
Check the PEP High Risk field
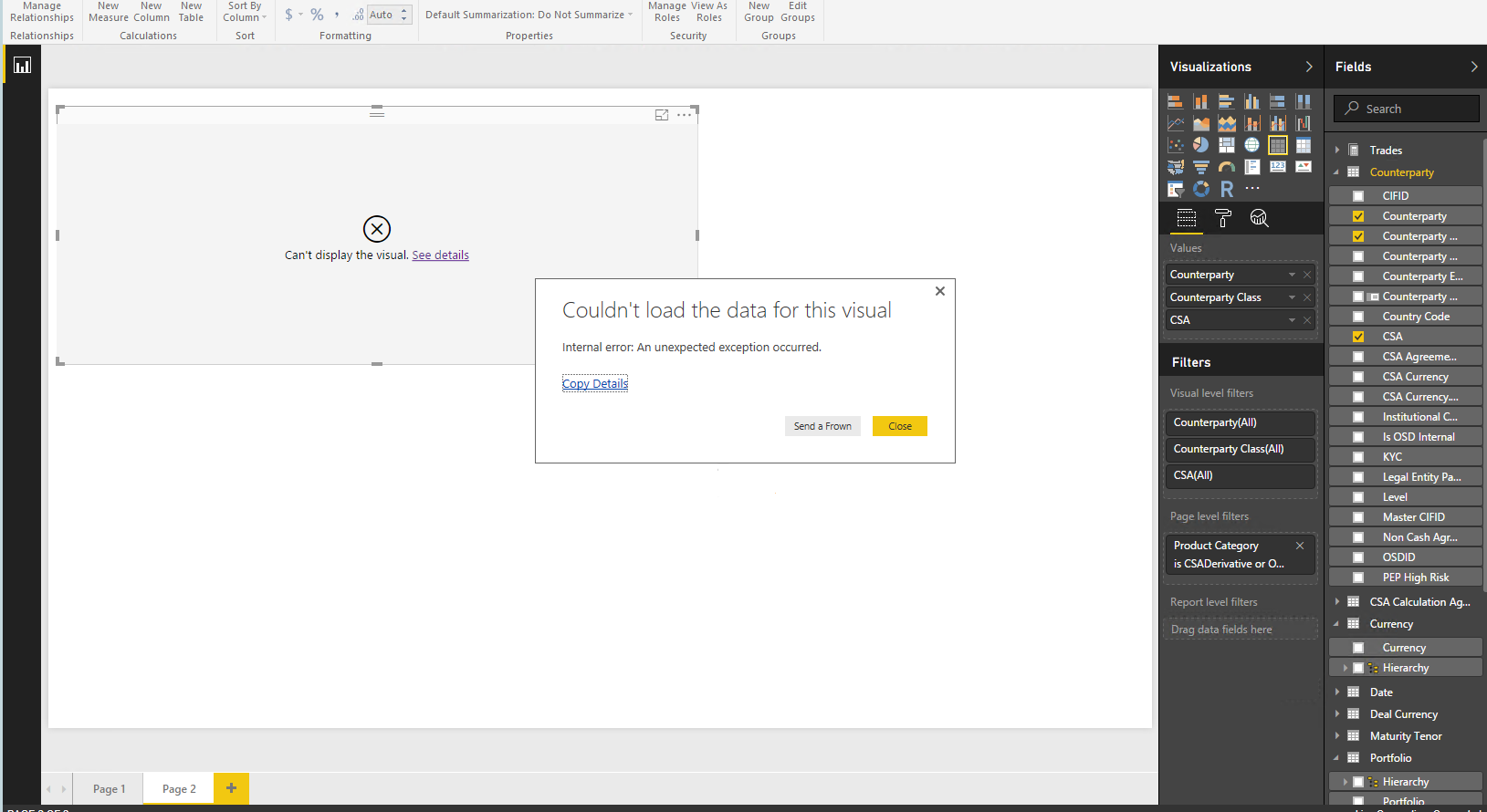pyautogui.click(x=1358, y=578)
